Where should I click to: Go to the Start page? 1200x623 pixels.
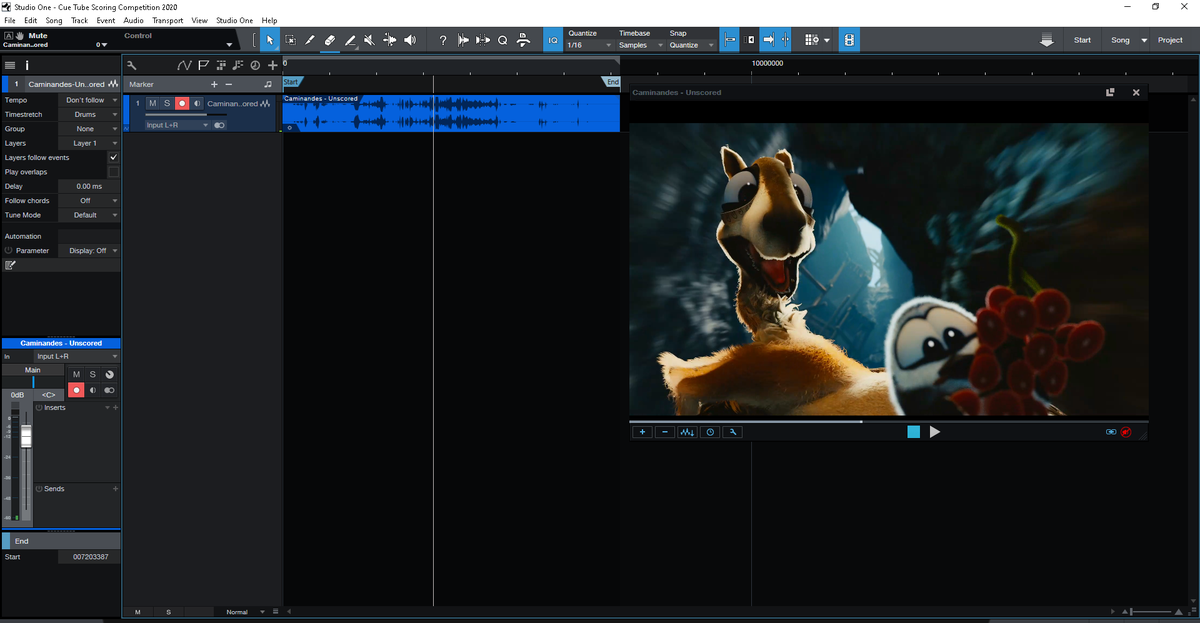[x=1082, y=40]
